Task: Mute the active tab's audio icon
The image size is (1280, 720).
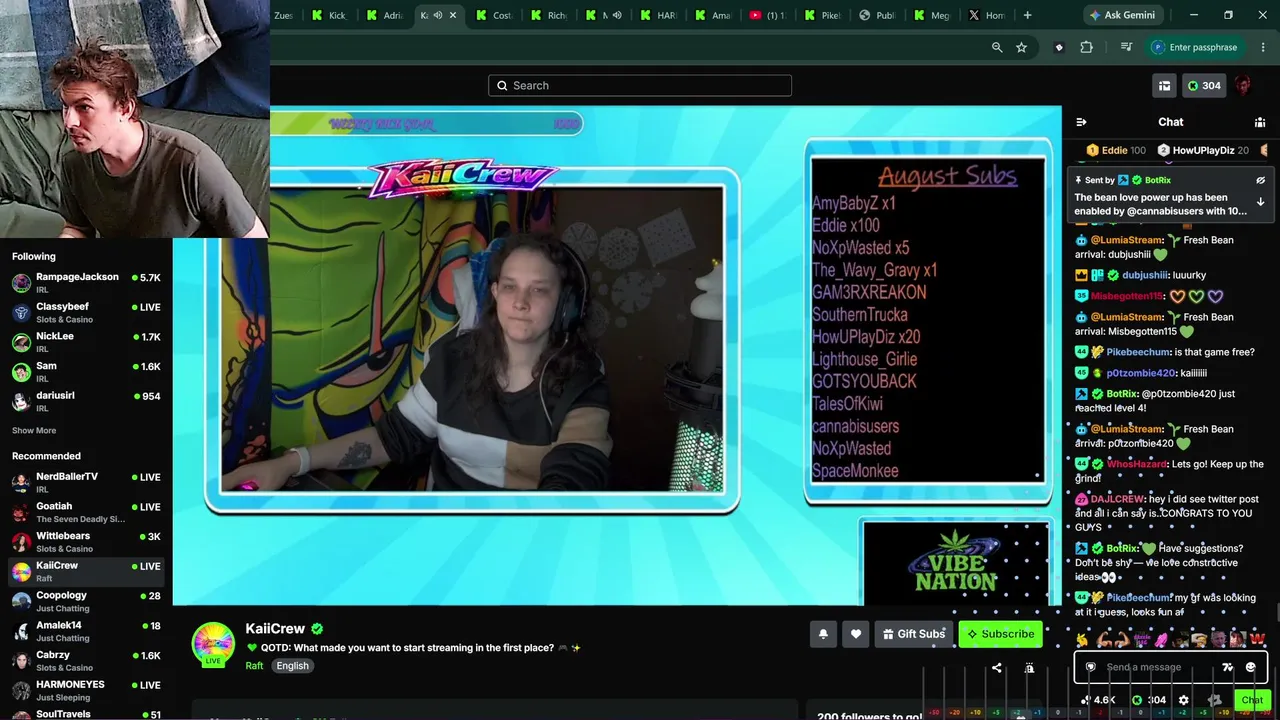Action: tap(437, 15)
